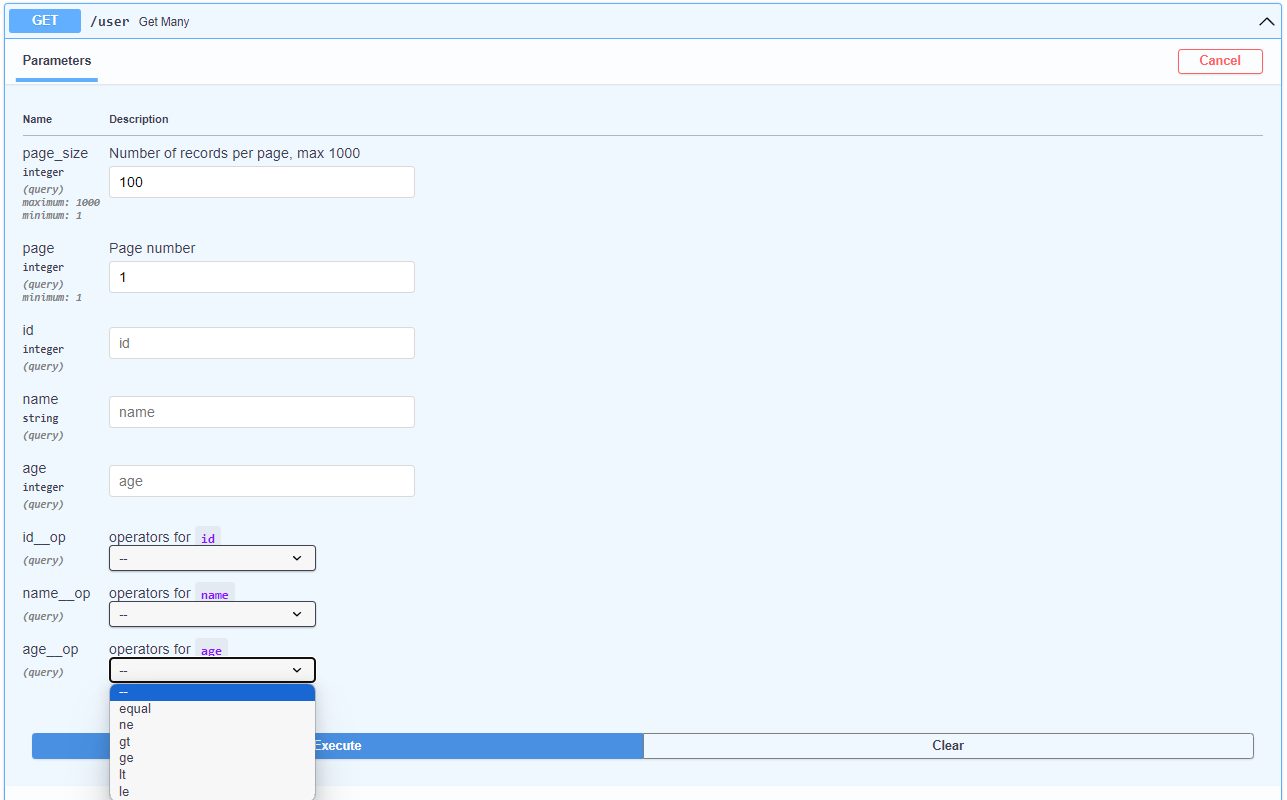Viewport: 1287px width, 800px height.
Task: Click the name__op parameter name
Action: tap(56, 593)
